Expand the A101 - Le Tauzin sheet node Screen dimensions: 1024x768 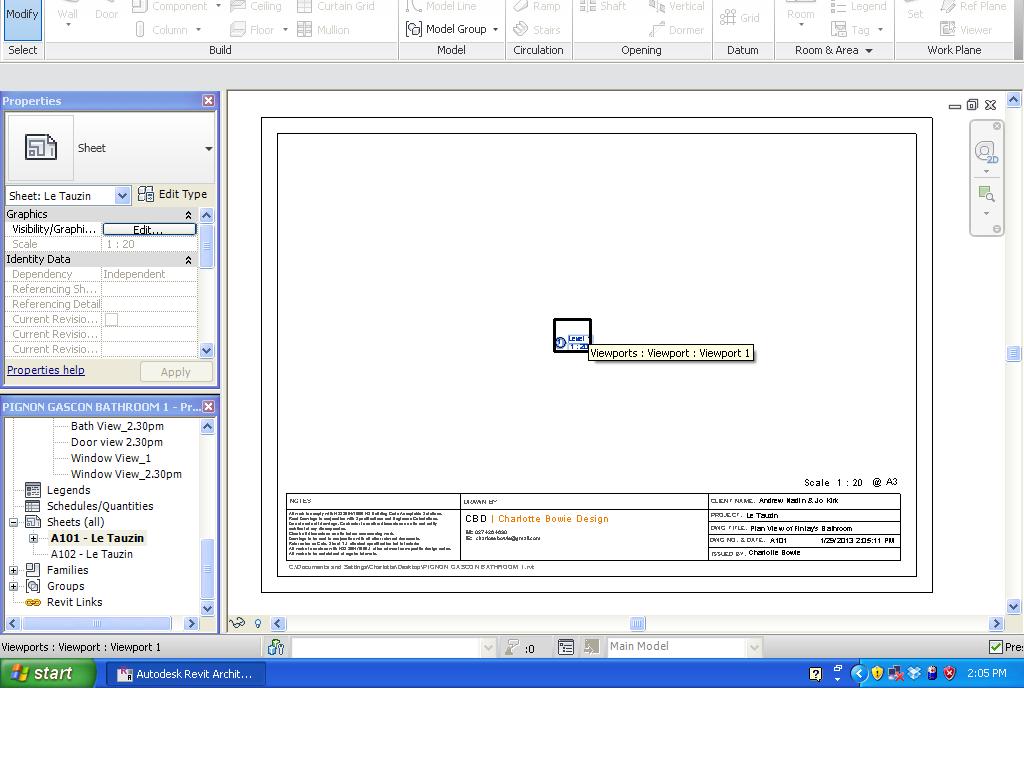(33, 538)
